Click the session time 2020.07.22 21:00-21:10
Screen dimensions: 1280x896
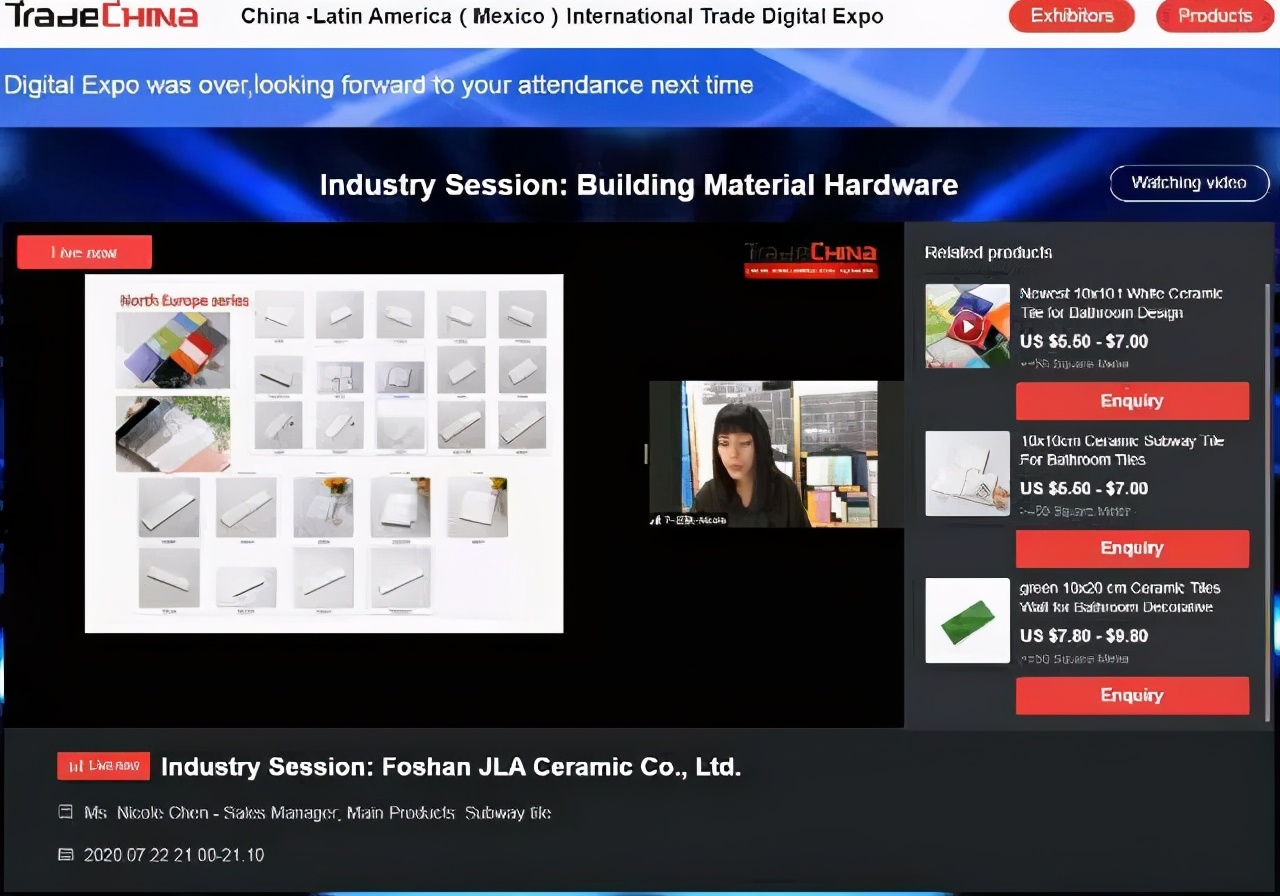click(174, 855)
